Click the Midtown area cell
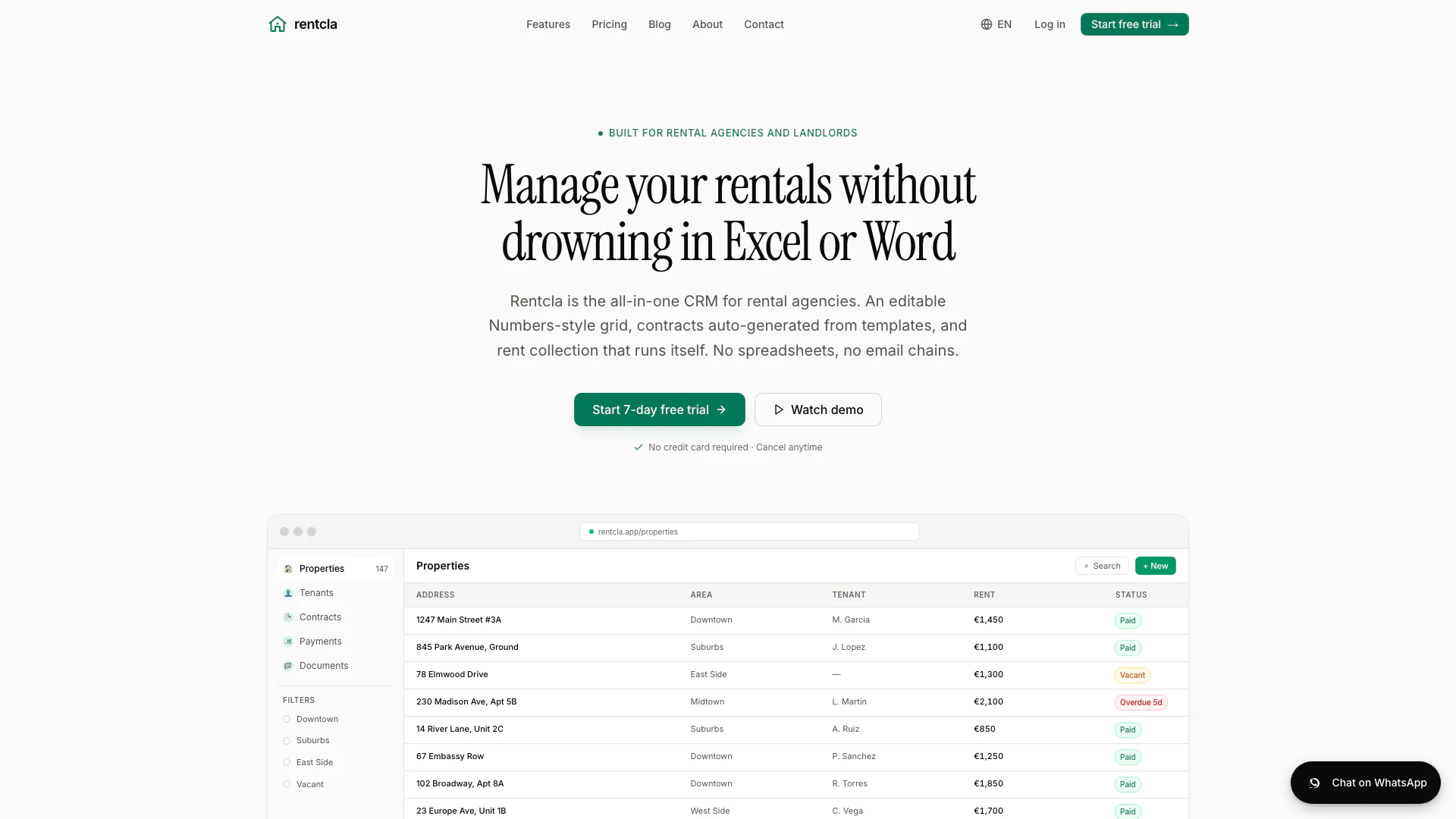Image resolution: width=1456 pixels, height=819 pixels. (x=707, y=702)
